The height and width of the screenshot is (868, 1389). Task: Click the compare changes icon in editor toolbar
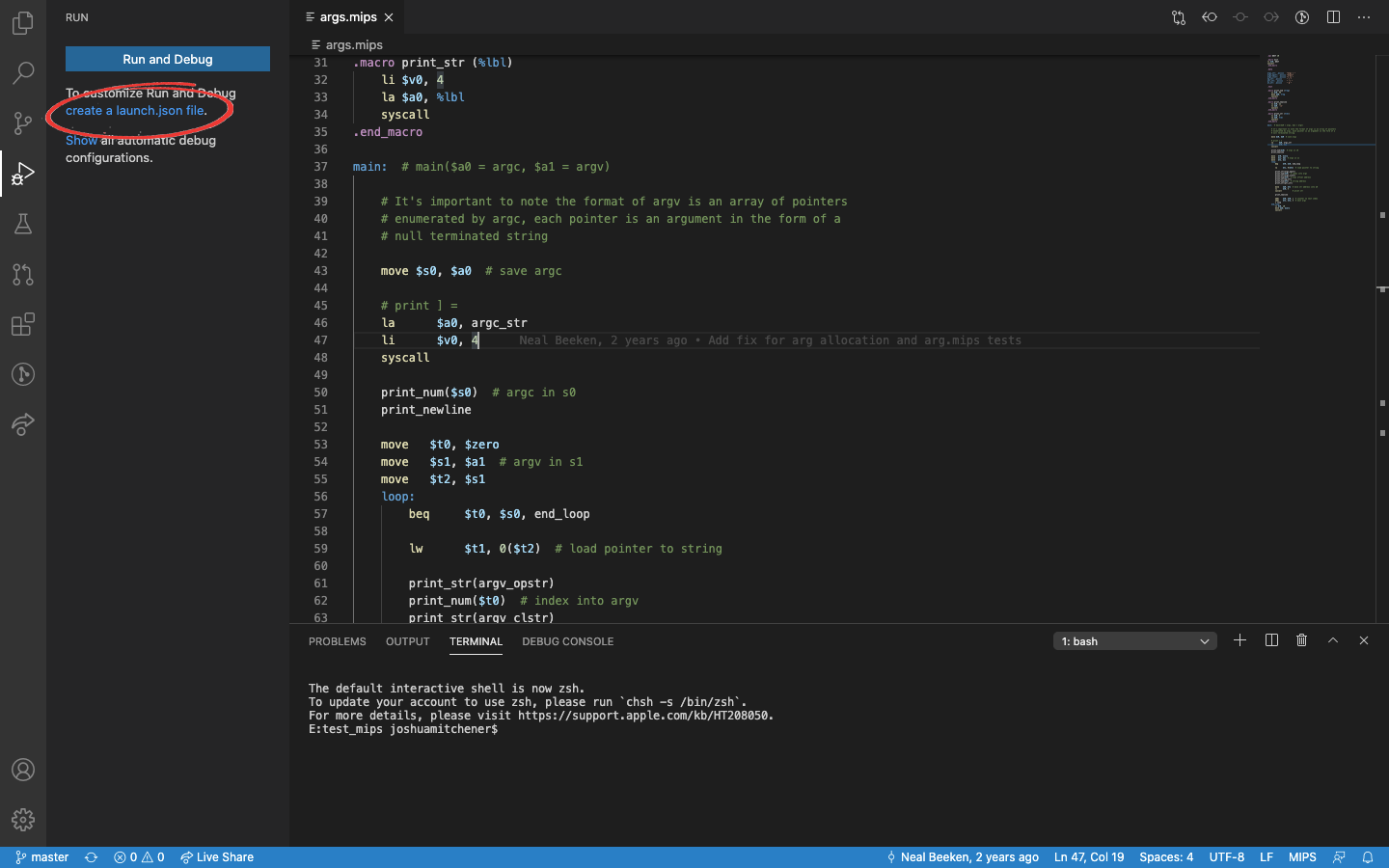click(x=1179, y=17)
